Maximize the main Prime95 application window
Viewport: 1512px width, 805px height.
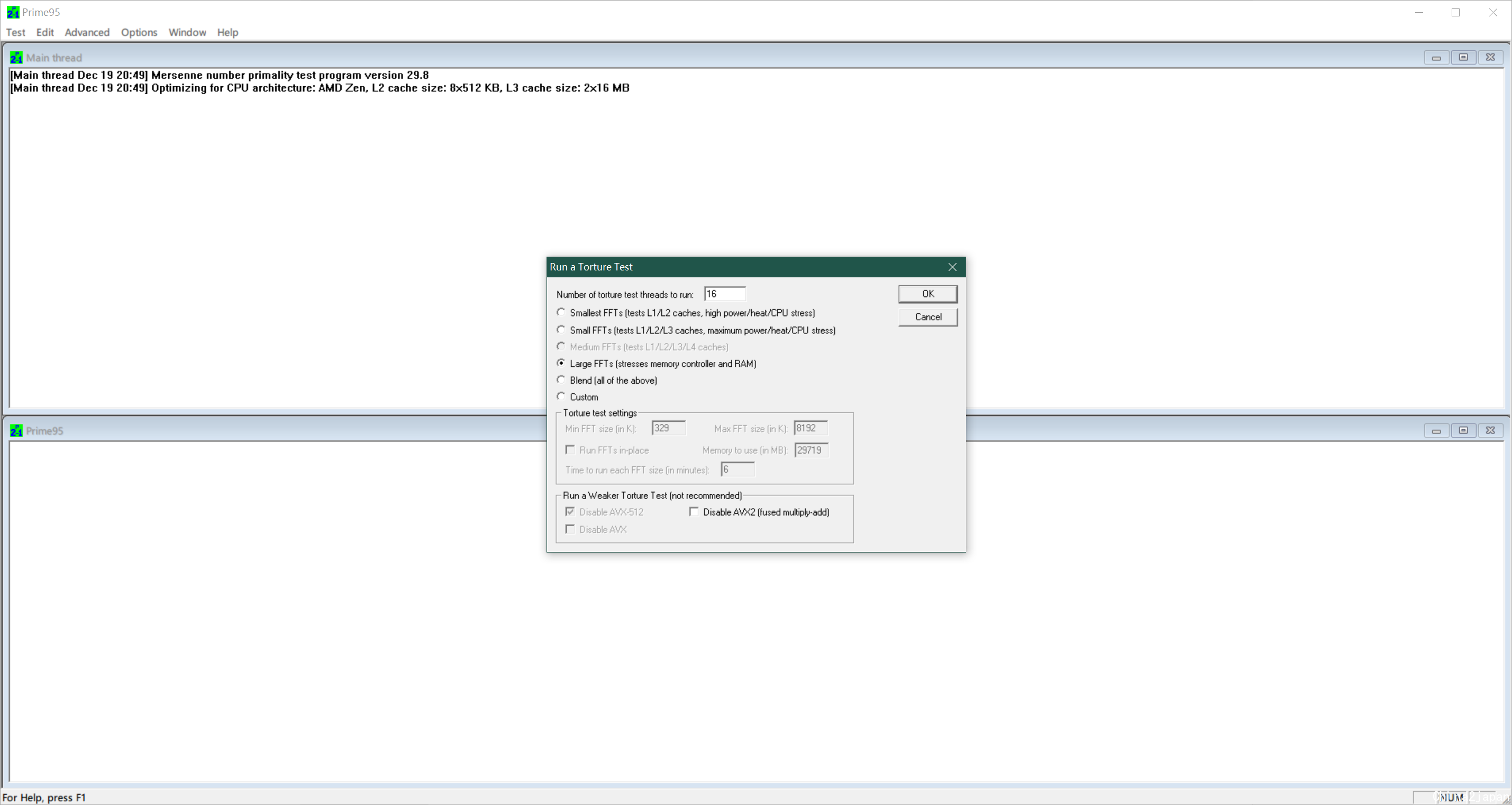click(1455, 12)
